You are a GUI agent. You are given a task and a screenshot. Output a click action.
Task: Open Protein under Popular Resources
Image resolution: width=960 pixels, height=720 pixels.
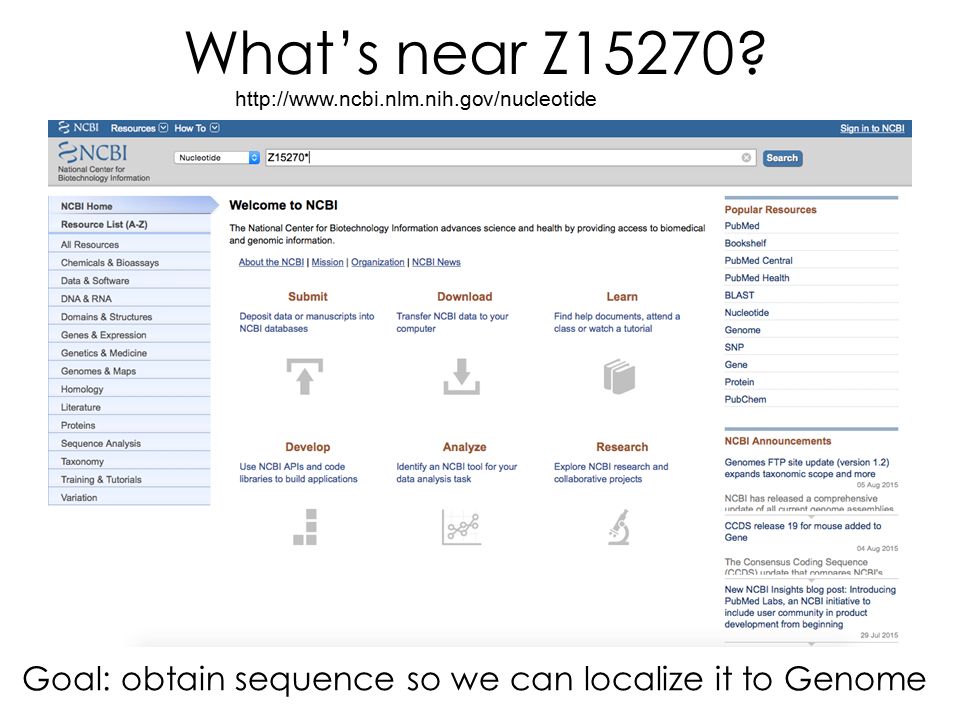tap(740, 382)
